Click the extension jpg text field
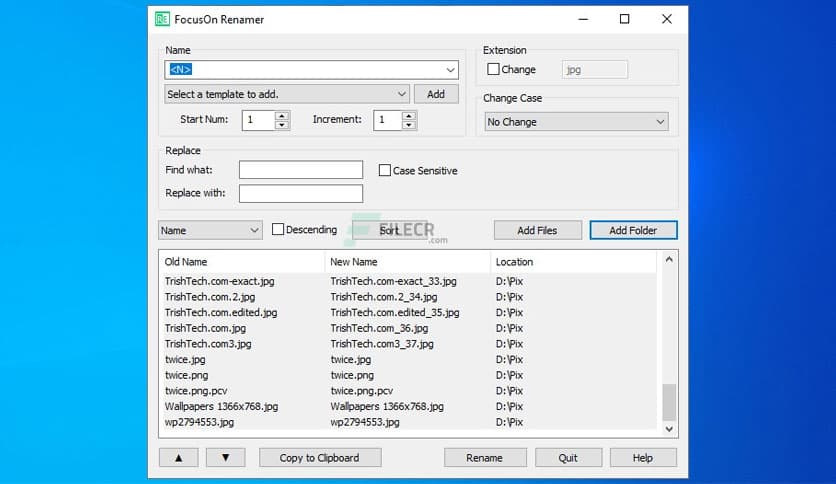The image size is (836, 484). click(x=594, y=69)
